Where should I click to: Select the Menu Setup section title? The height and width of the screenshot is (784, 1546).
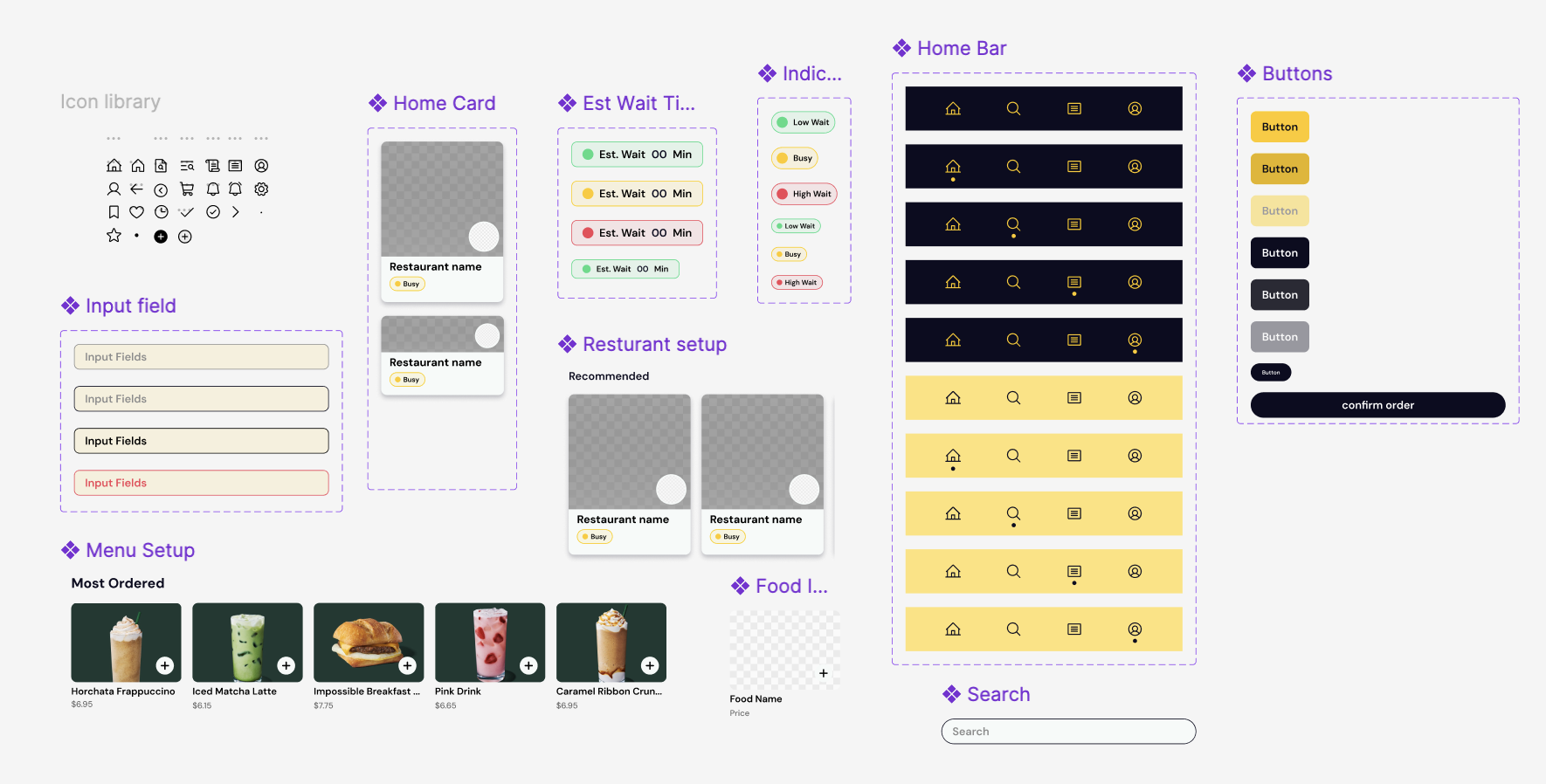coord(141,550)
